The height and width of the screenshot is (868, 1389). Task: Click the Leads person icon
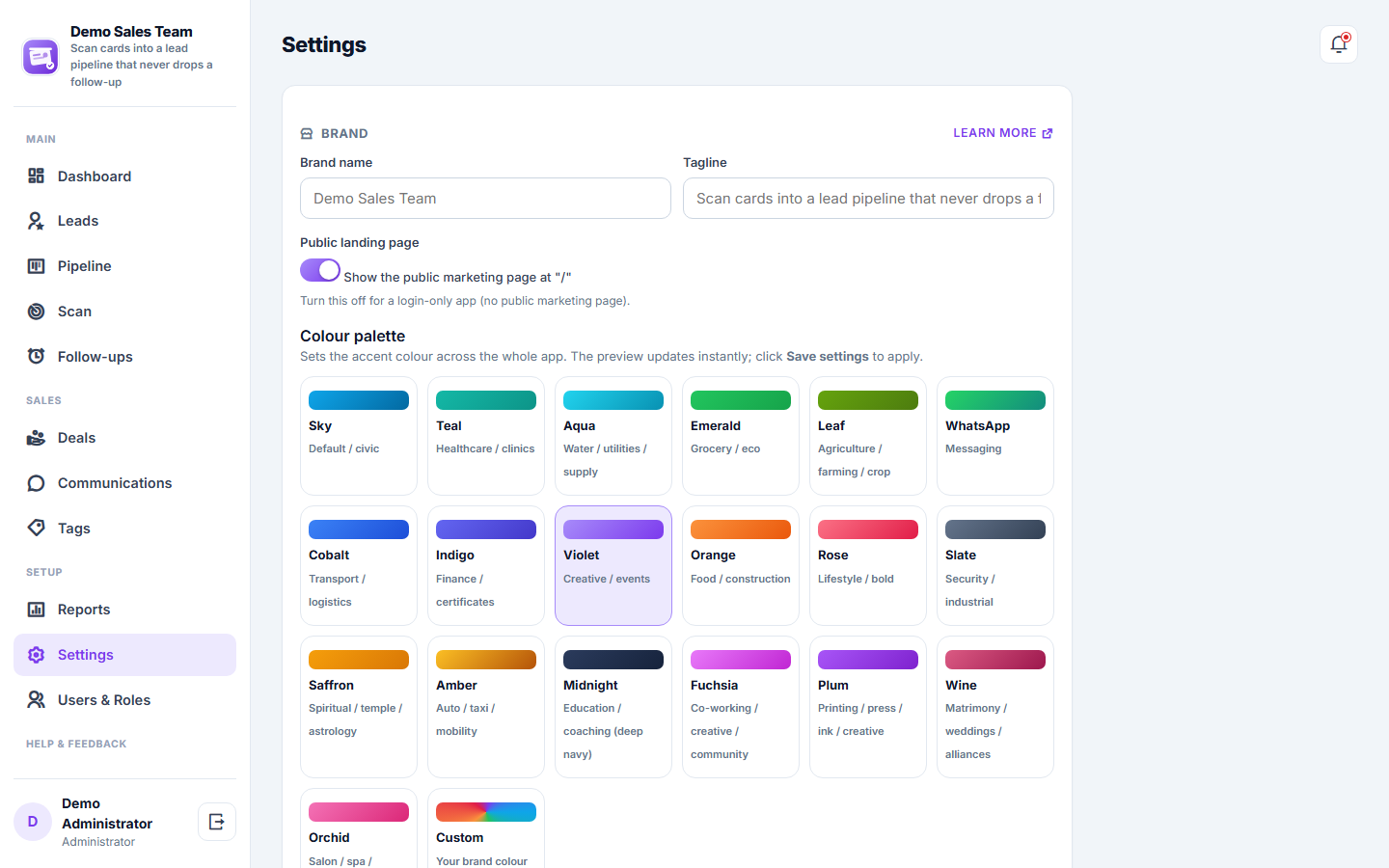tap(36, 221)
